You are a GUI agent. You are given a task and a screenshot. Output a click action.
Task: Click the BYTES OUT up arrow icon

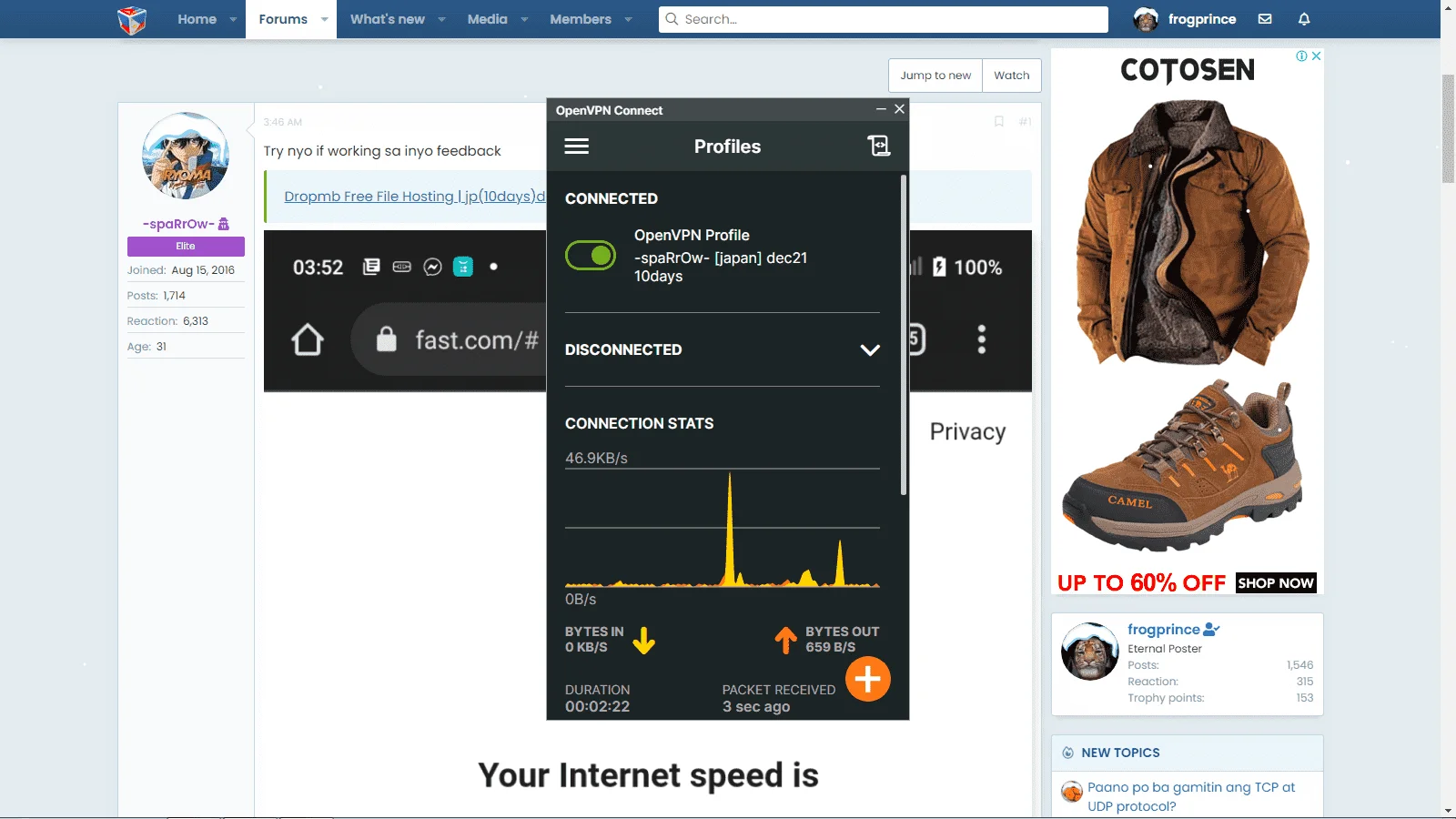click(785, 641)
